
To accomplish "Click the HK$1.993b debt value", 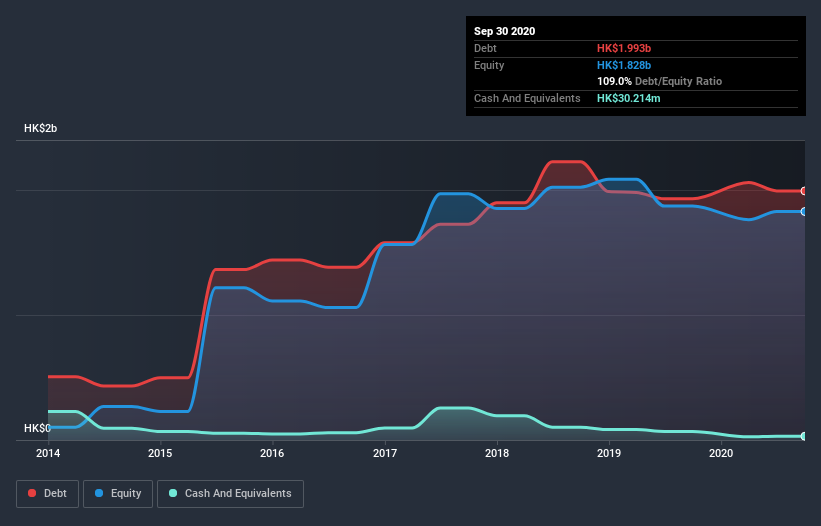I will [624, 48].
